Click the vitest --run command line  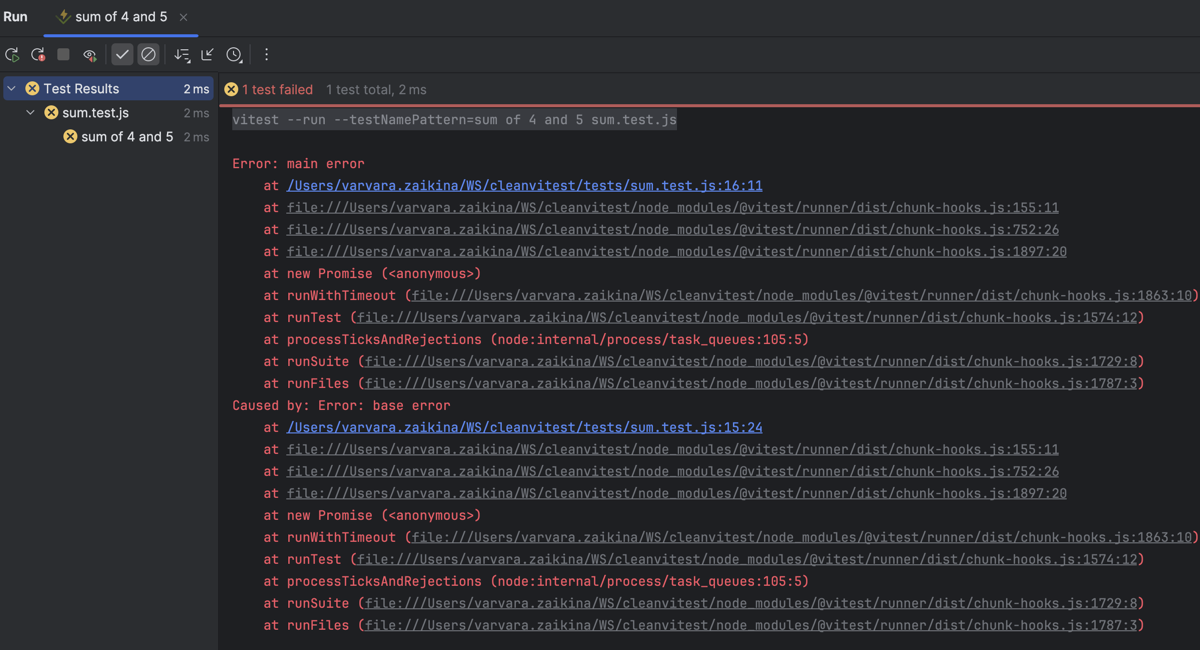click(454, 120)
